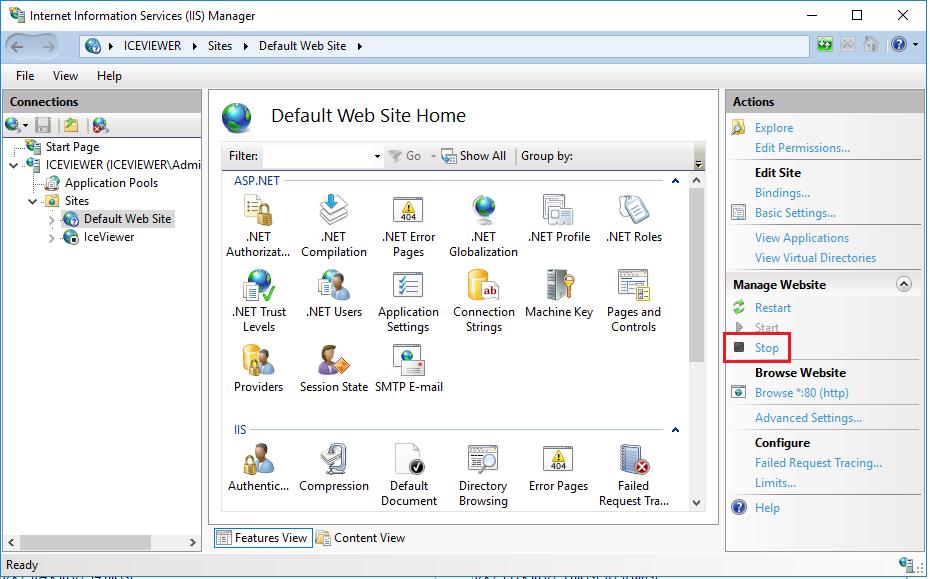This screenshot has height=579, width=930.
Task: Click the Back navigation arrow
Action: pyautogui.click(x=18, y=46)
